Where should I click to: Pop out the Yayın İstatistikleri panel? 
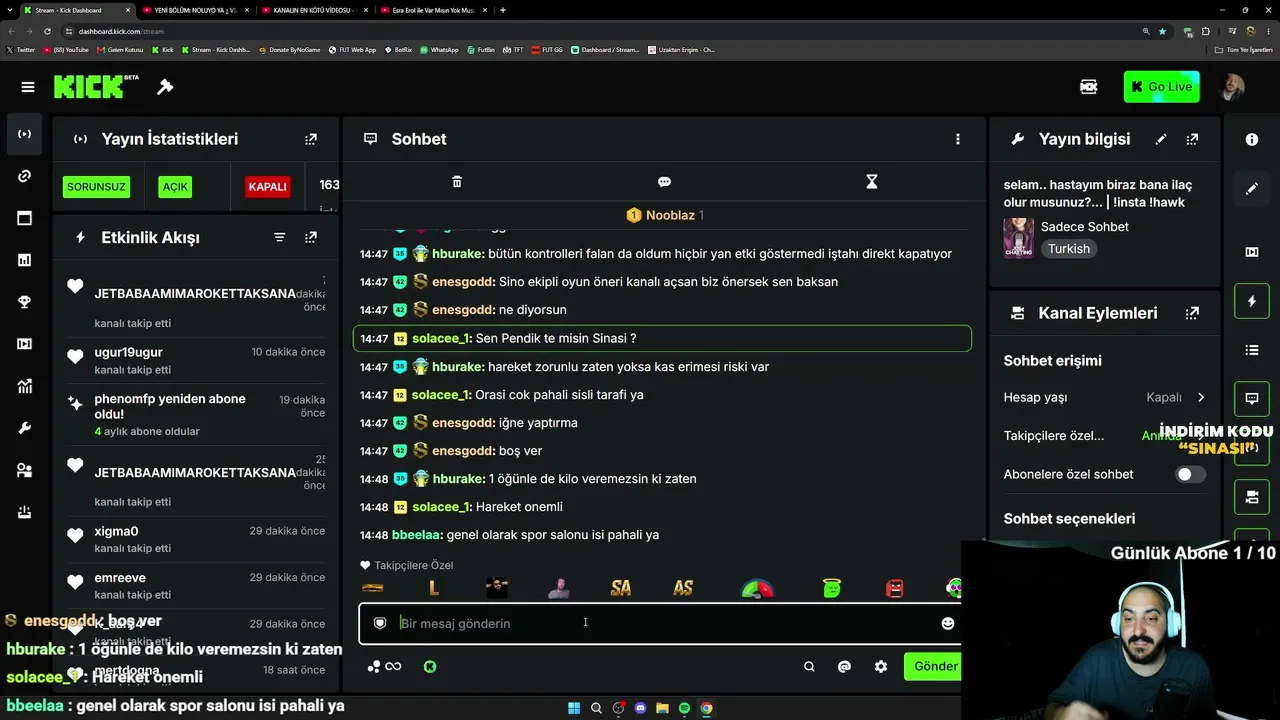tap(311, 139)
